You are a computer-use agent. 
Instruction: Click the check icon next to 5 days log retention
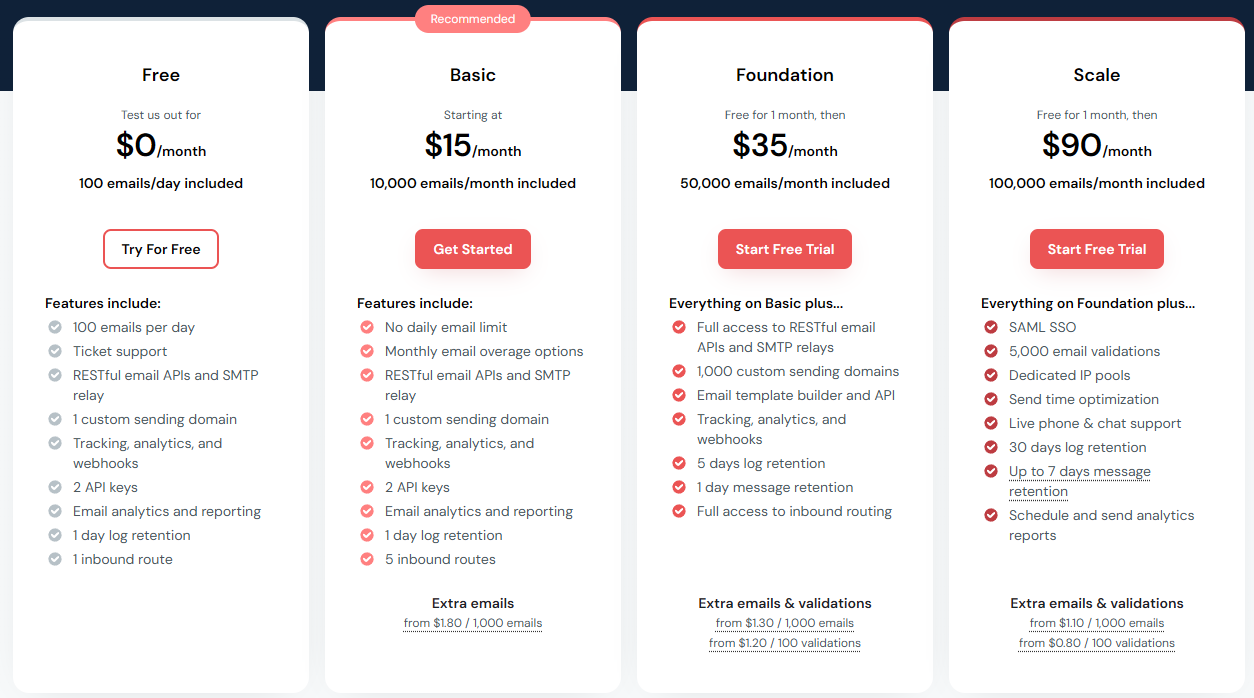679,463
